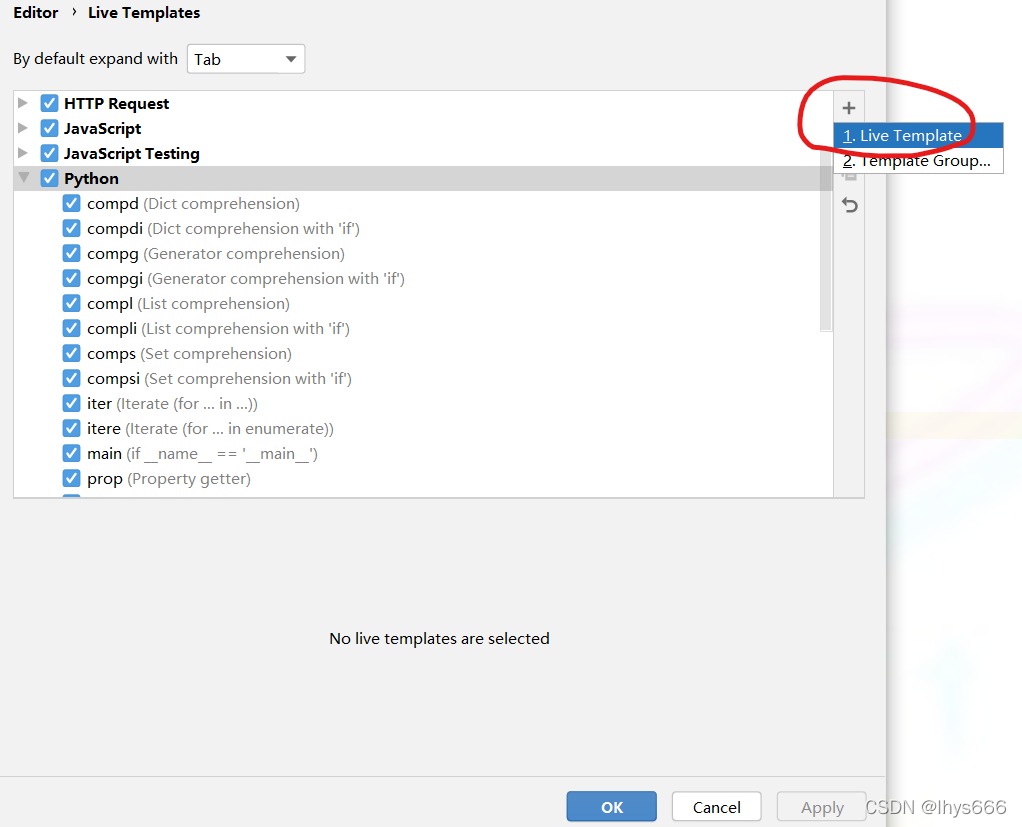Click the OK button

[611, 807]
